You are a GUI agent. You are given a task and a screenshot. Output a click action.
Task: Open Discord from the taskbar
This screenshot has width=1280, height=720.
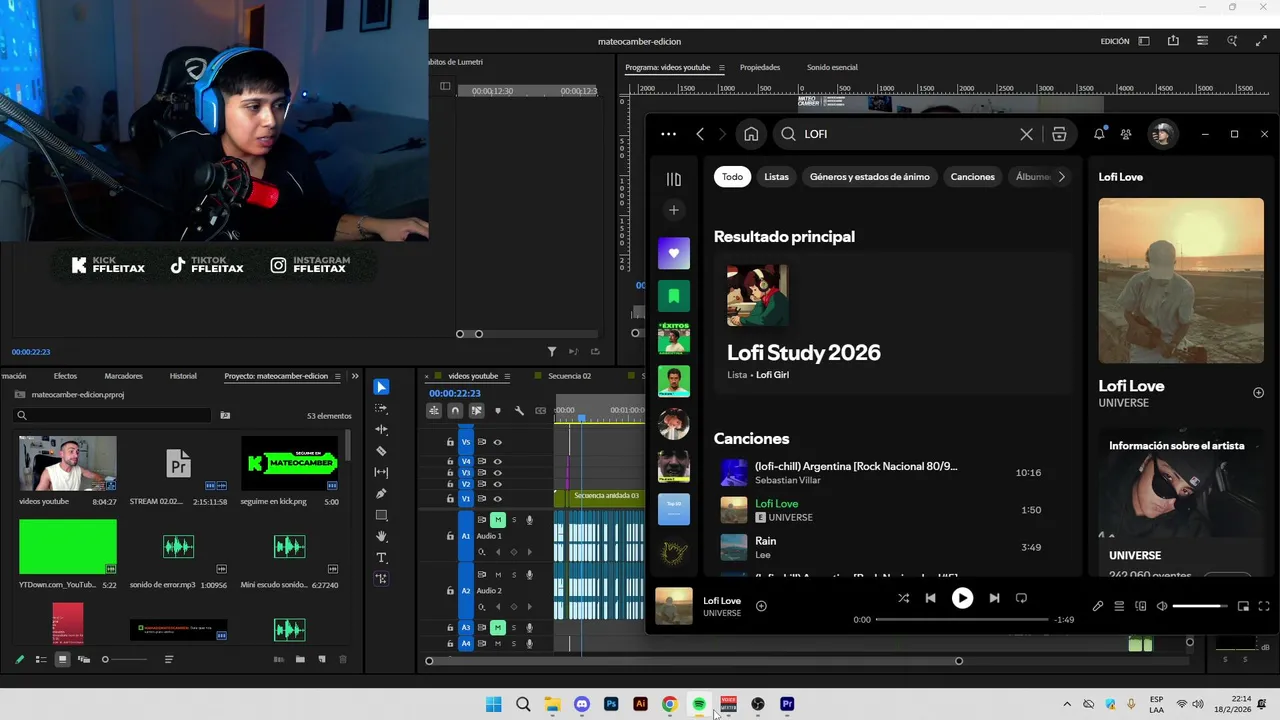tap(582, 704)
